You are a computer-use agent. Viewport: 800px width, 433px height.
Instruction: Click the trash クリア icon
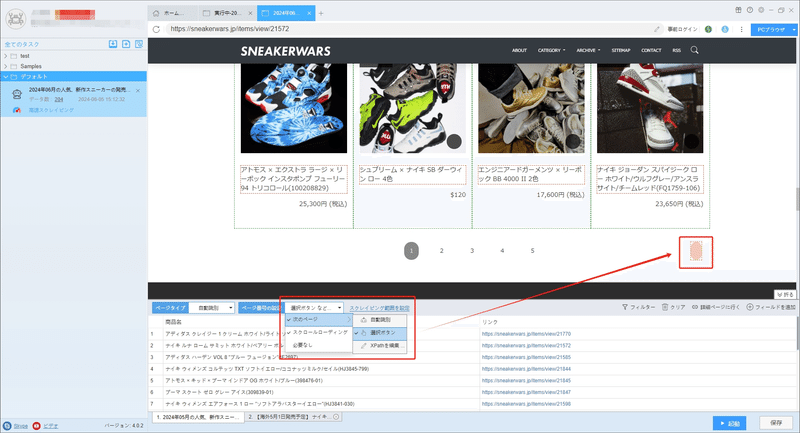pyautogui.click(x=665, y=307)
